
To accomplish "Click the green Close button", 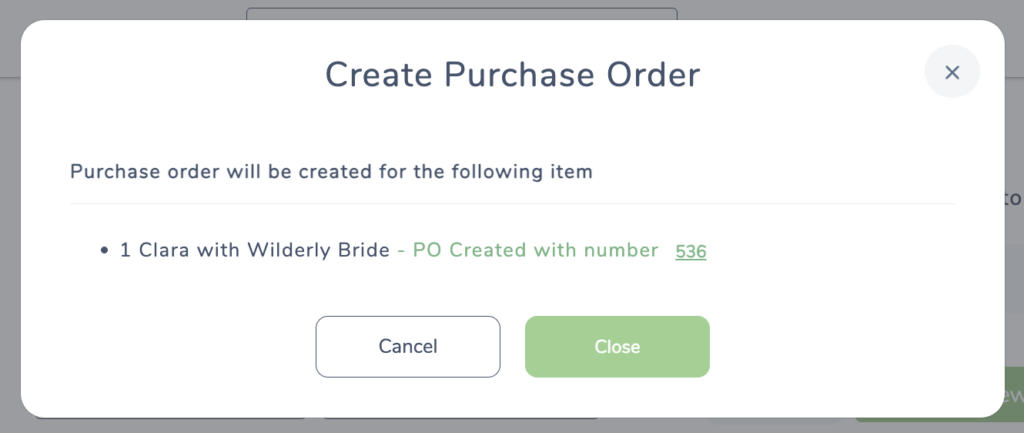I will point(617,346).
